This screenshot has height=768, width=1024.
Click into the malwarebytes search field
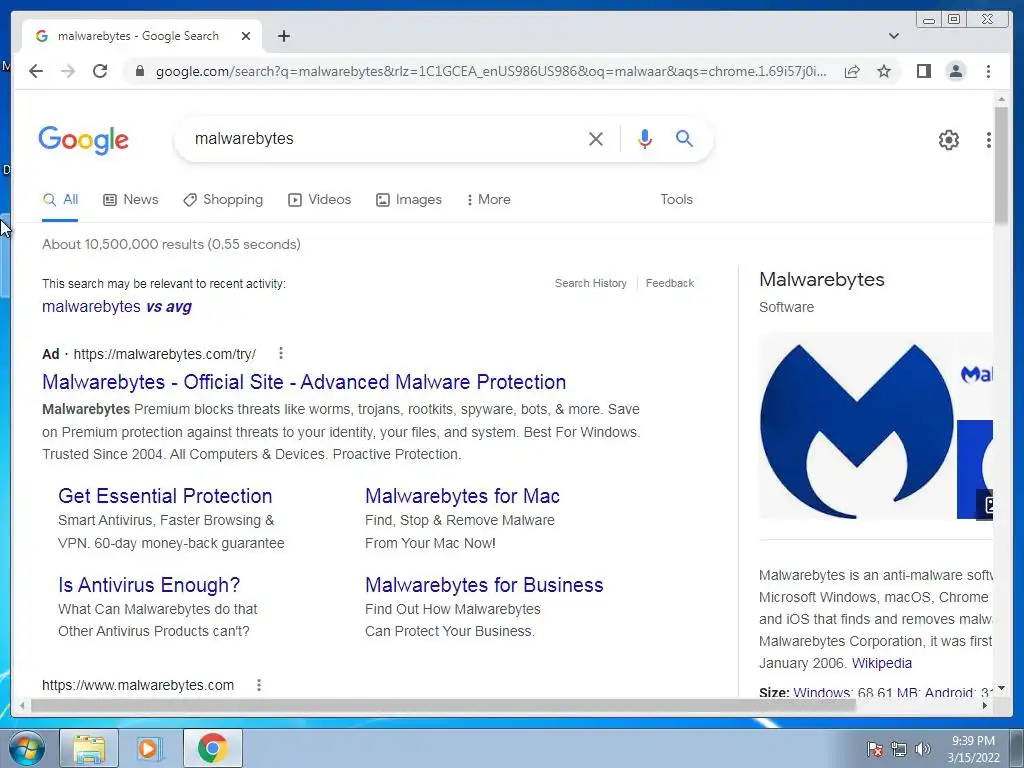point(385,138)
